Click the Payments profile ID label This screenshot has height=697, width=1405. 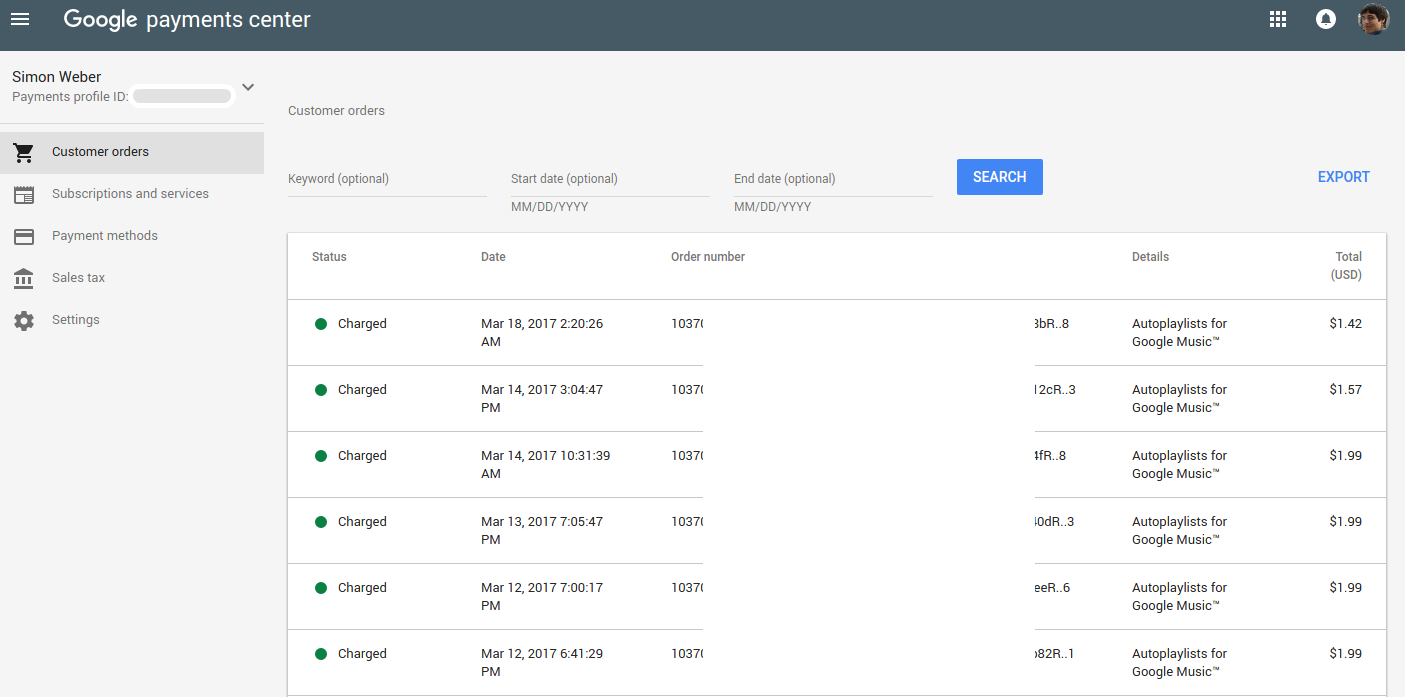70,97
